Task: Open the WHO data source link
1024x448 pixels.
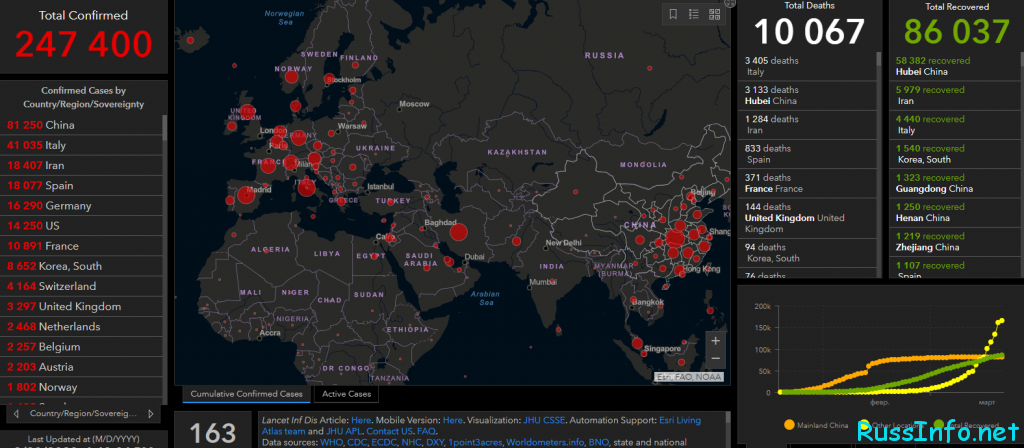Action: click(x=330, y=443)
